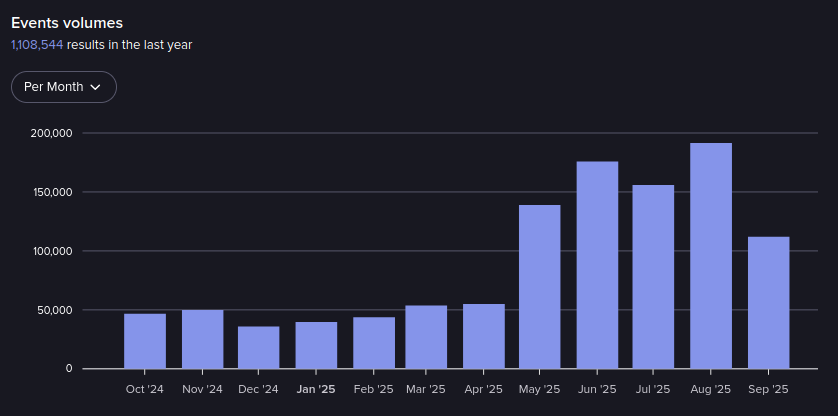Click the May '25 volume bar
Viewport: 838px width, 416px height.
540,287
